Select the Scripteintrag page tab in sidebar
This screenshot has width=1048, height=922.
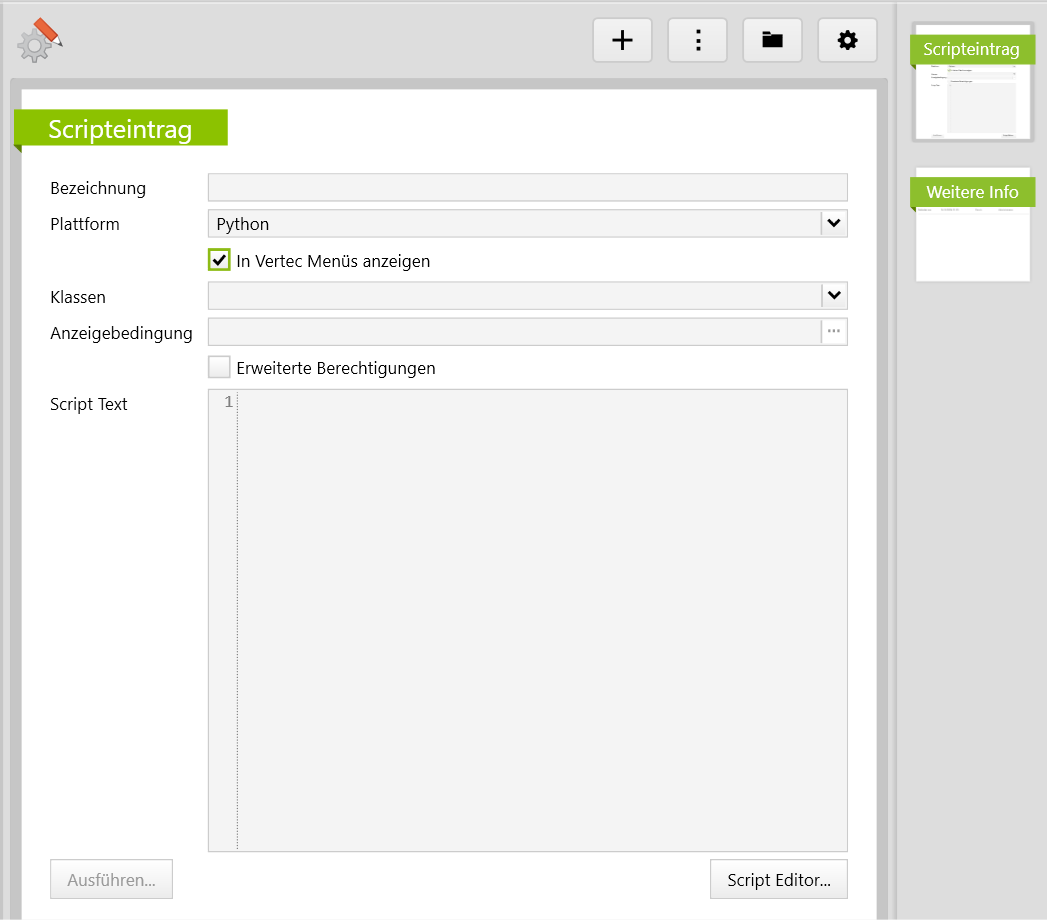[x=971, y=49]
